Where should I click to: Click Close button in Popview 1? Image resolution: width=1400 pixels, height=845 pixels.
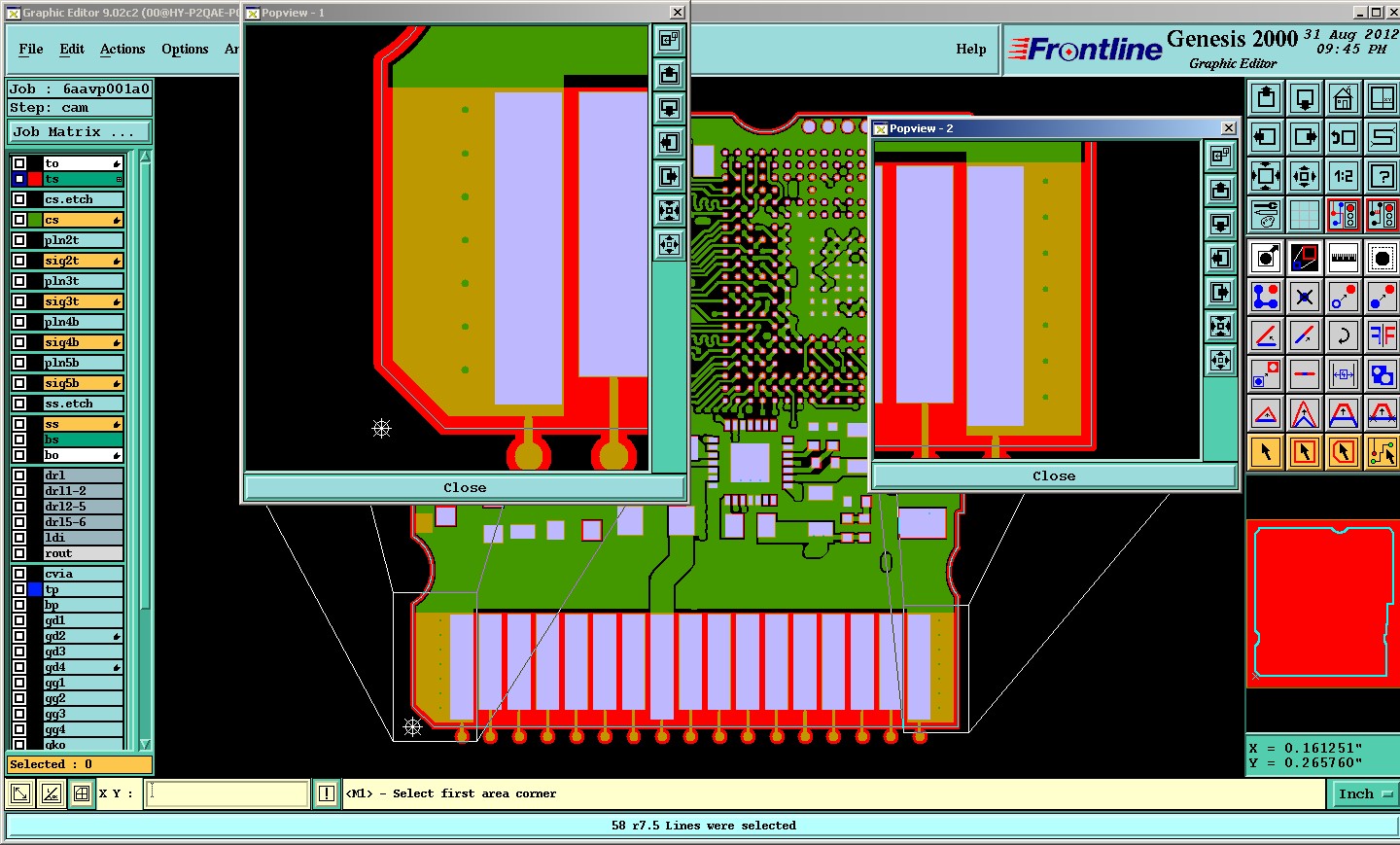click(x=465, y=487)
